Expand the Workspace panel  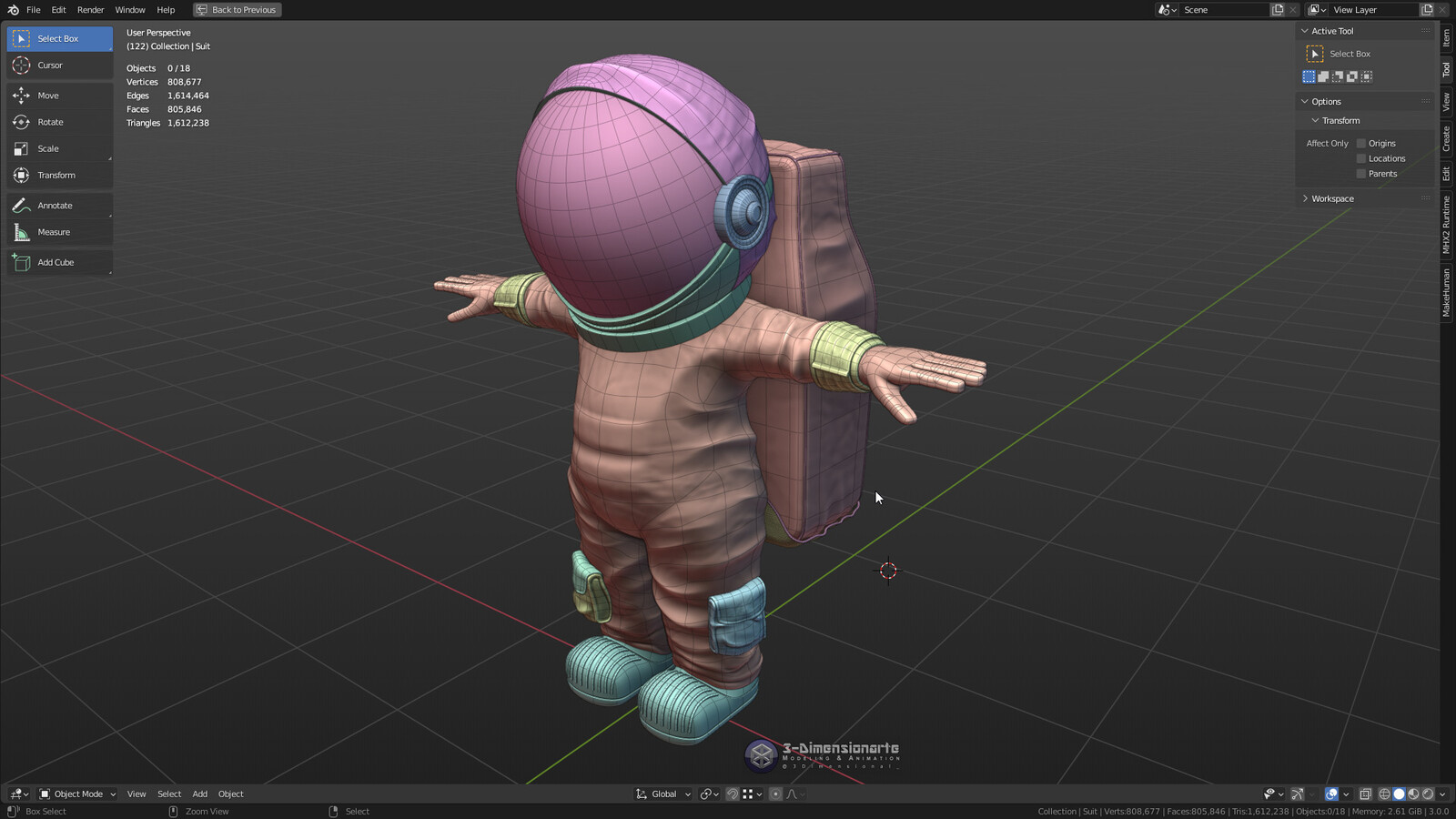(x=1305, y=199)
